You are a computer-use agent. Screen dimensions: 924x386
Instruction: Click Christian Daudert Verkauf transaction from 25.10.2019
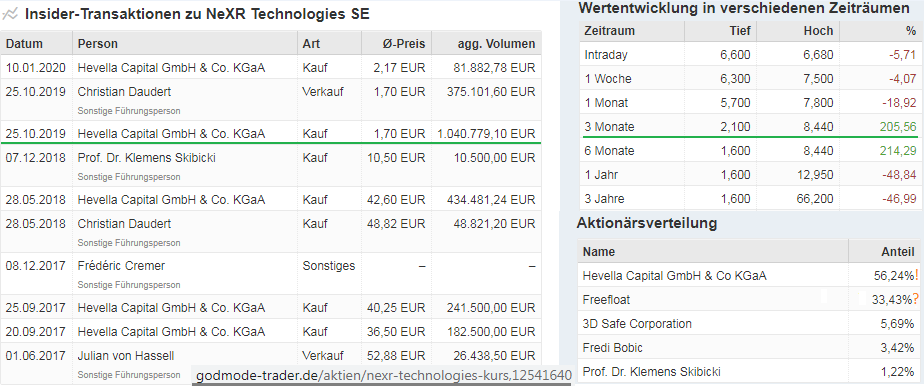click(271, 100)
